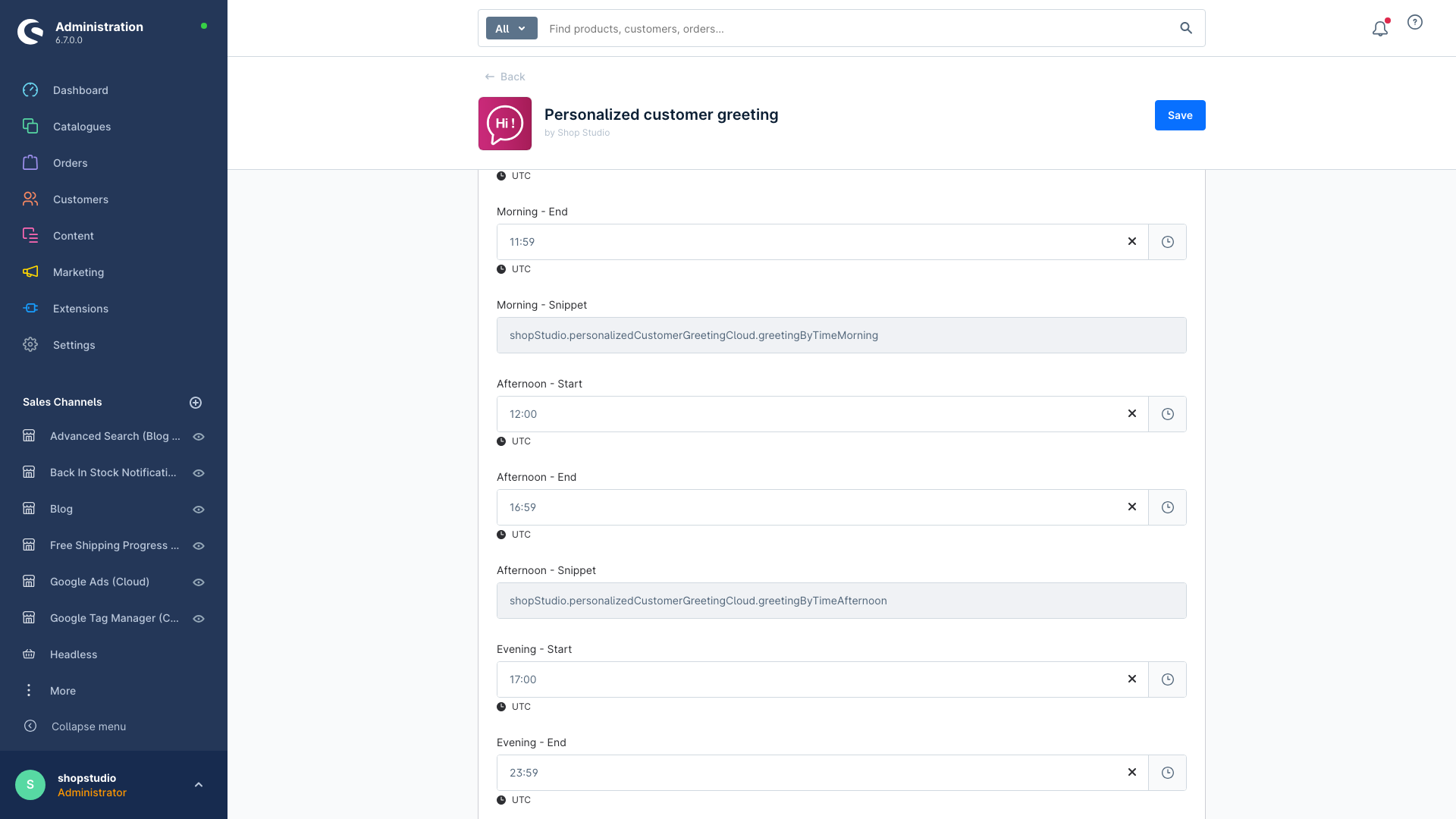Click the Personalized customer greeting plugin icon
Viewport: 1456px width, 819px height.
[505, 124]
